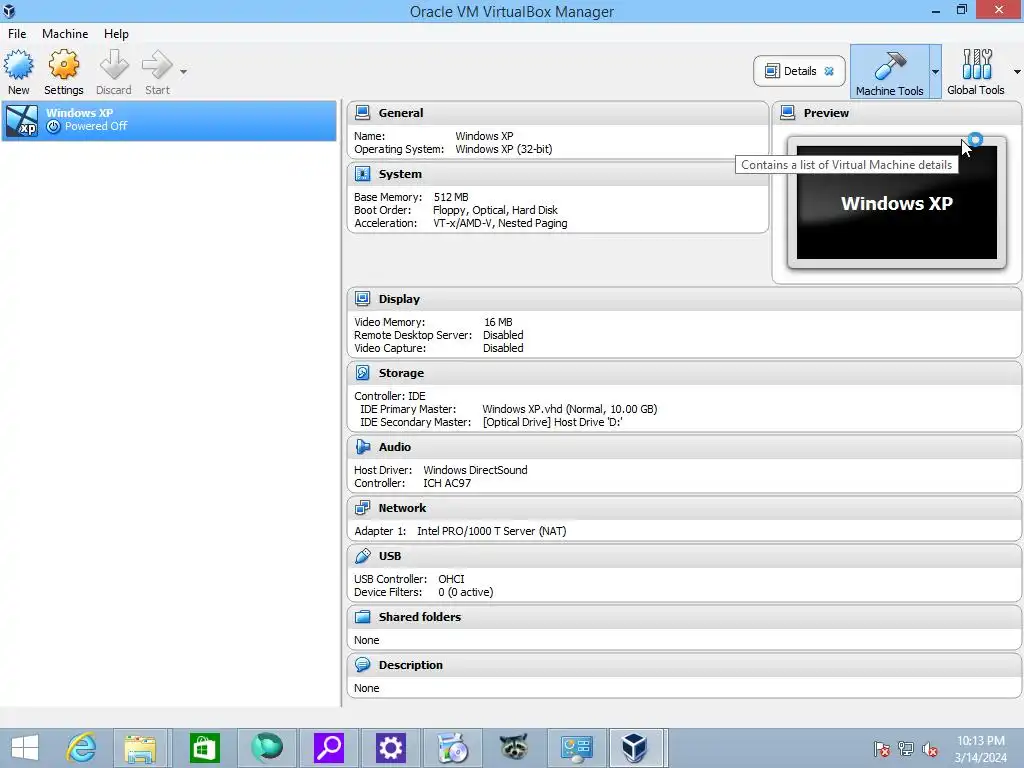Open the Machine menu
1024x768 pixels.
click(65, 33)
